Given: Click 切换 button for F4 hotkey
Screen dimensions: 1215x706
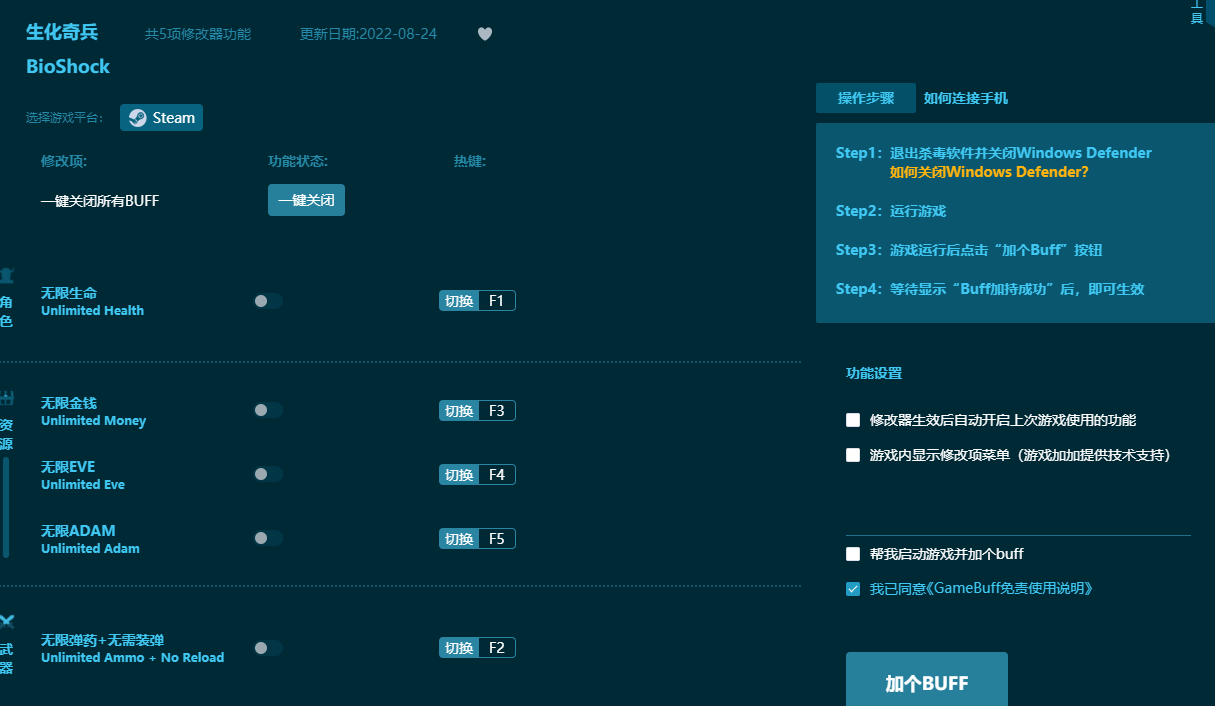Looking at the screenshot, I should click(x=459, y=474).
